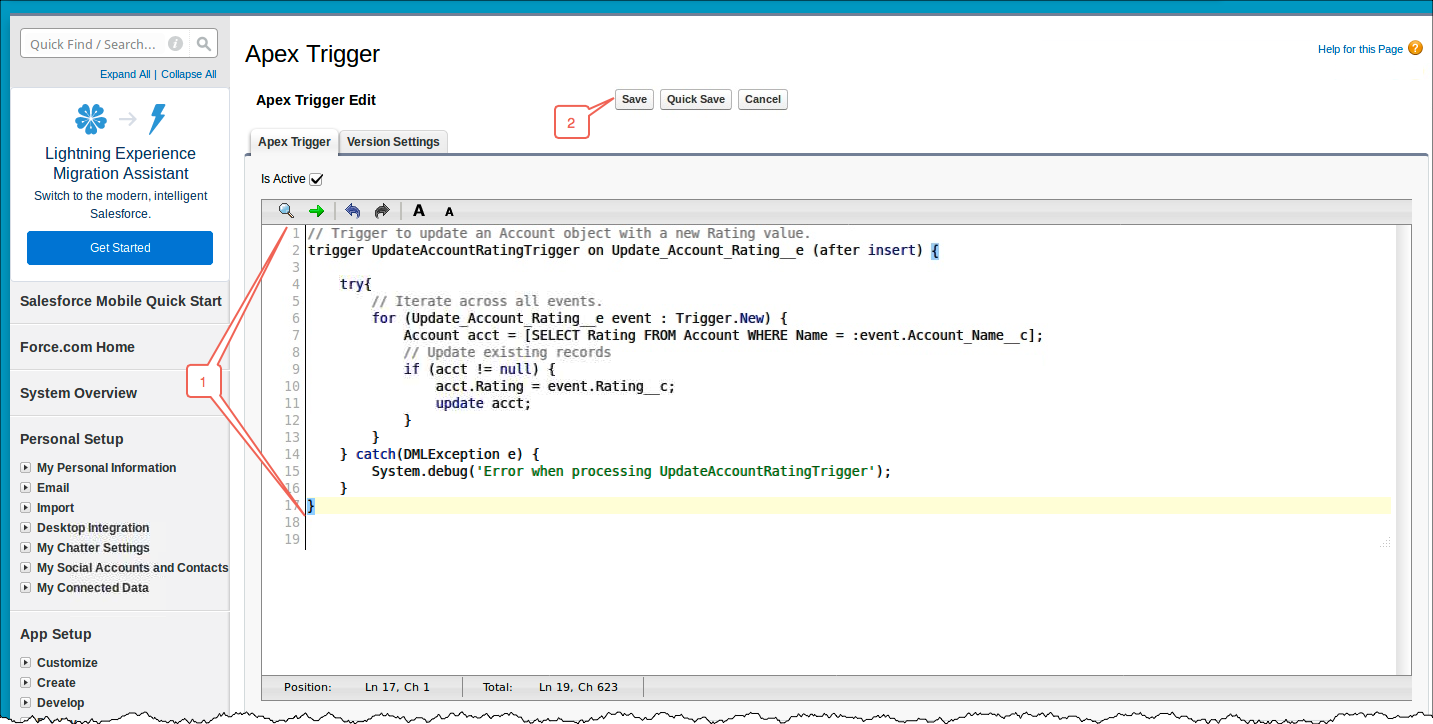Screen dimensions: 1433x724
Task: Click the System.debug statement on line 15
Action: pyautogui.click(x=631, y=471)
